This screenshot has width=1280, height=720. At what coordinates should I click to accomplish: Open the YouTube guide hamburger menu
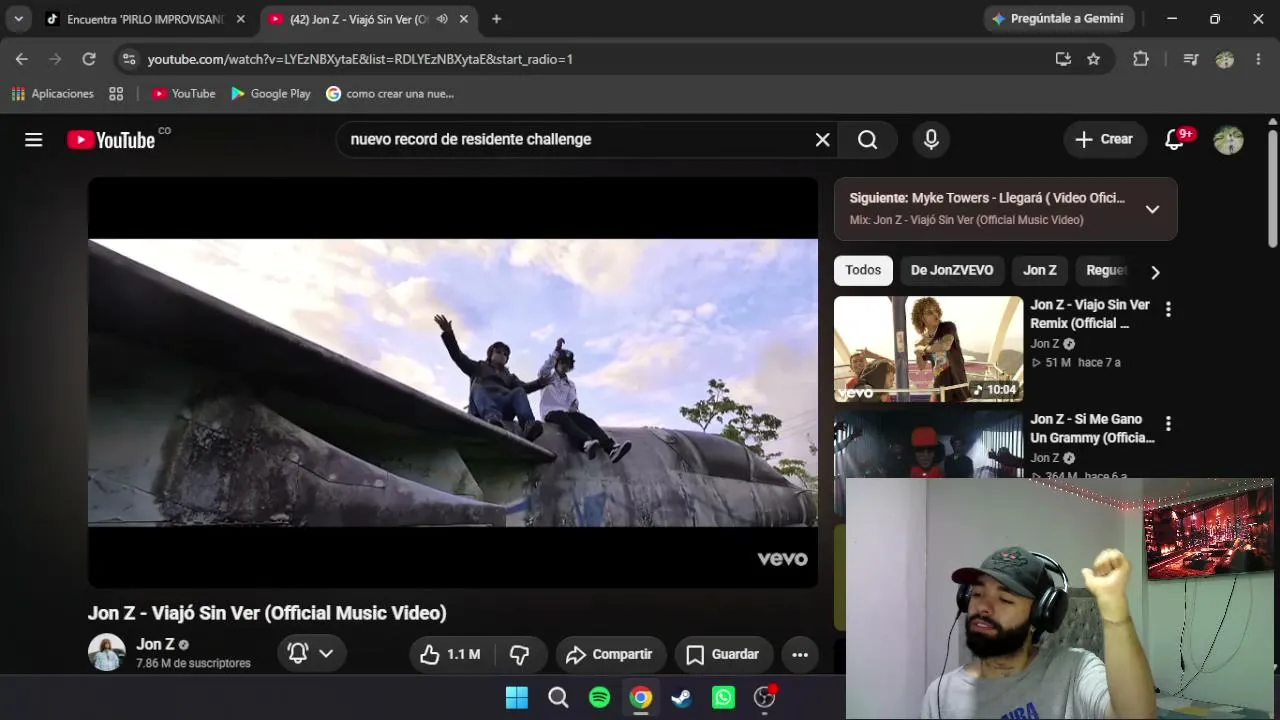pos(34,140)
